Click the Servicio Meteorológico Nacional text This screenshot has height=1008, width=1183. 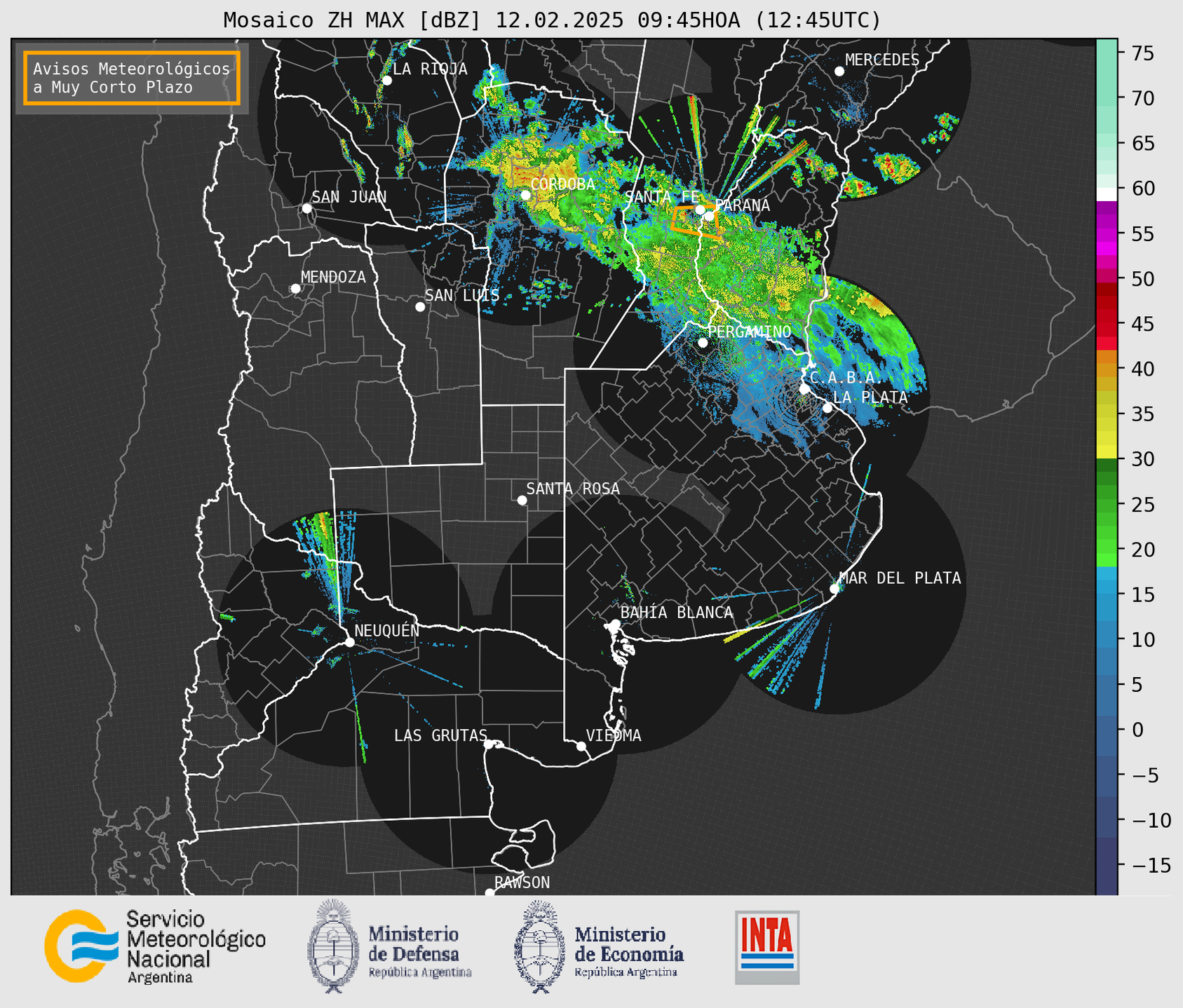[196, 946]
